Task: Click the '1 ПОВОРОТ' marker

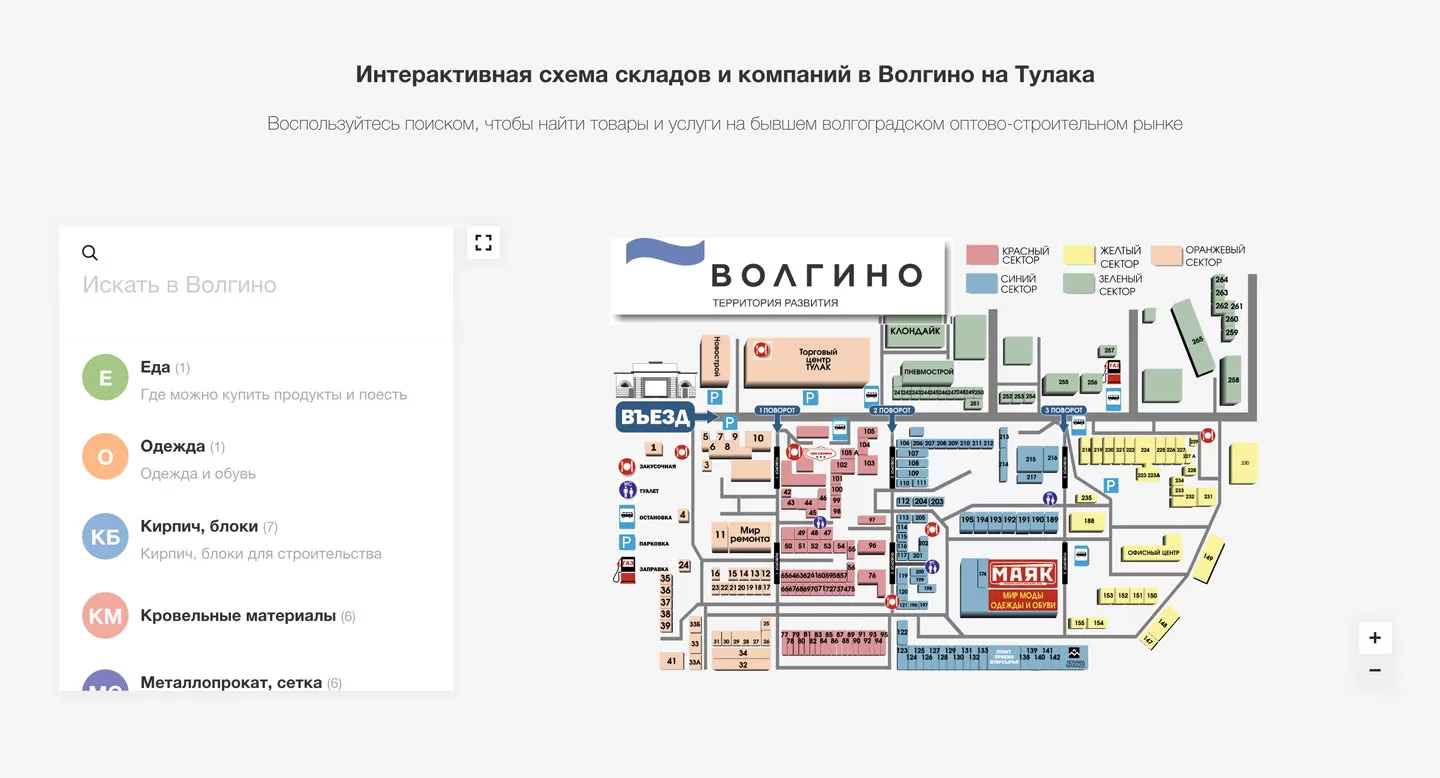Action: click(x=777, y=411)
